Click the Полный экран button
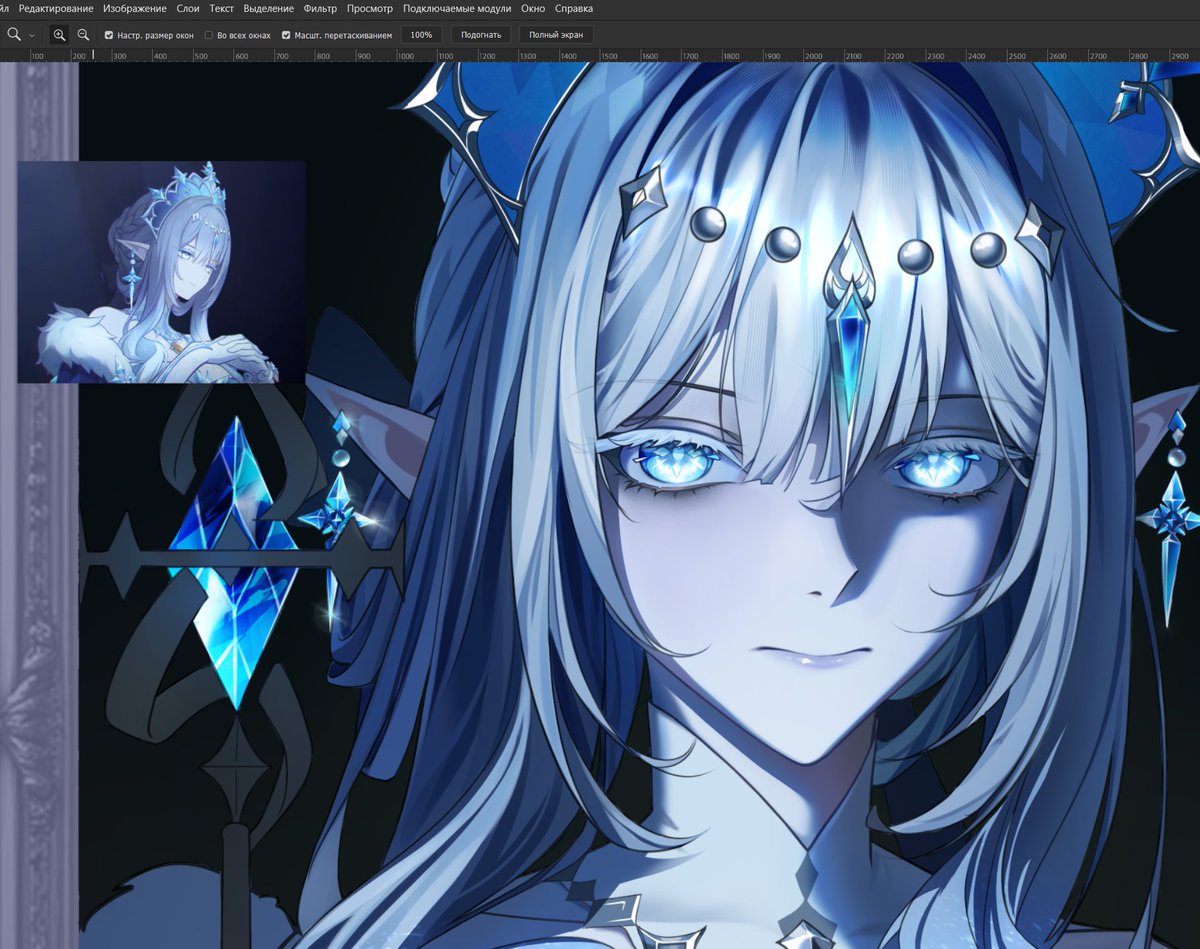The width and height of the screenshot is (1200, 949). 556,34
